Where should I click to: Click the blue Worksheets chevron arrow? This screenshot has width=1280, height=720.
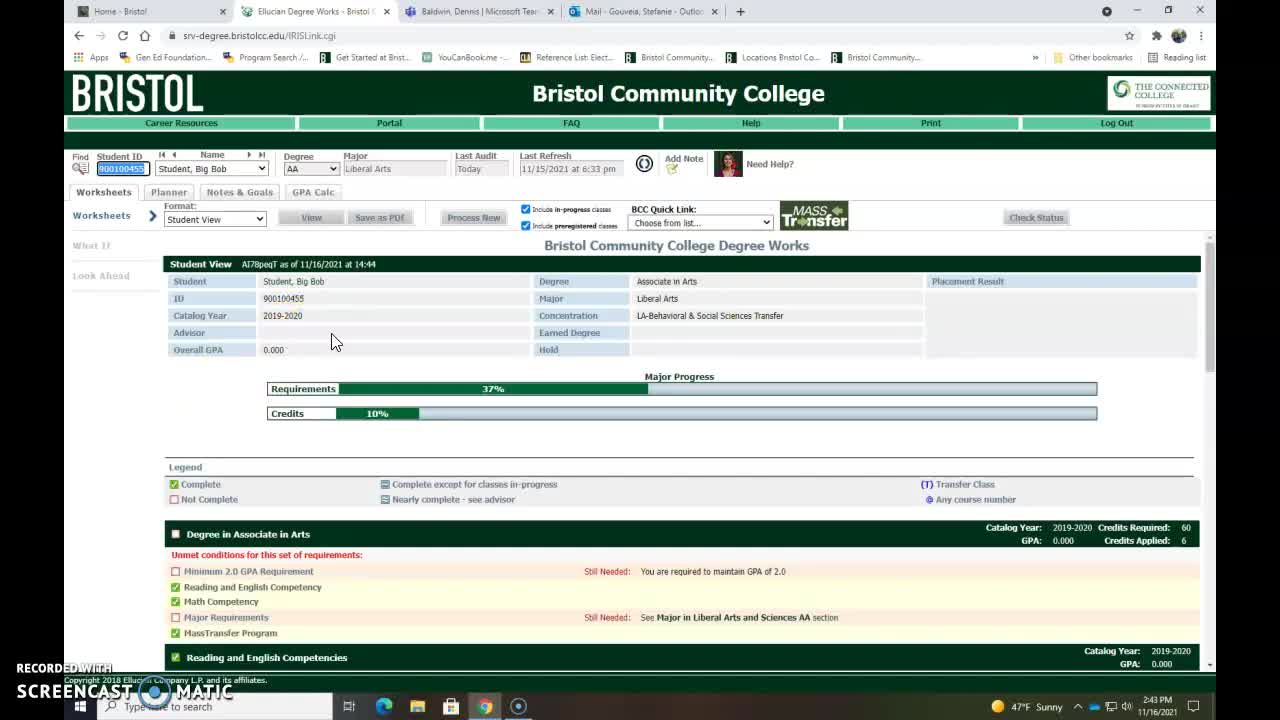click(x=153, y=216)
